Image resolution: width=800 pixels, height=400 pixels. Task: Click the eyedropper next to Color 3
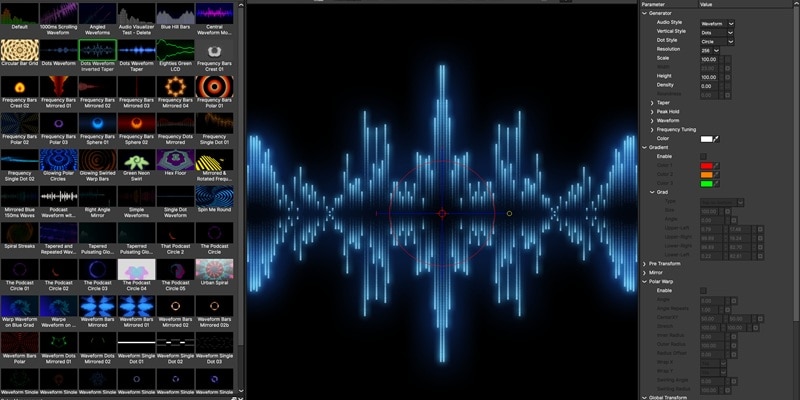coord(716,183)
